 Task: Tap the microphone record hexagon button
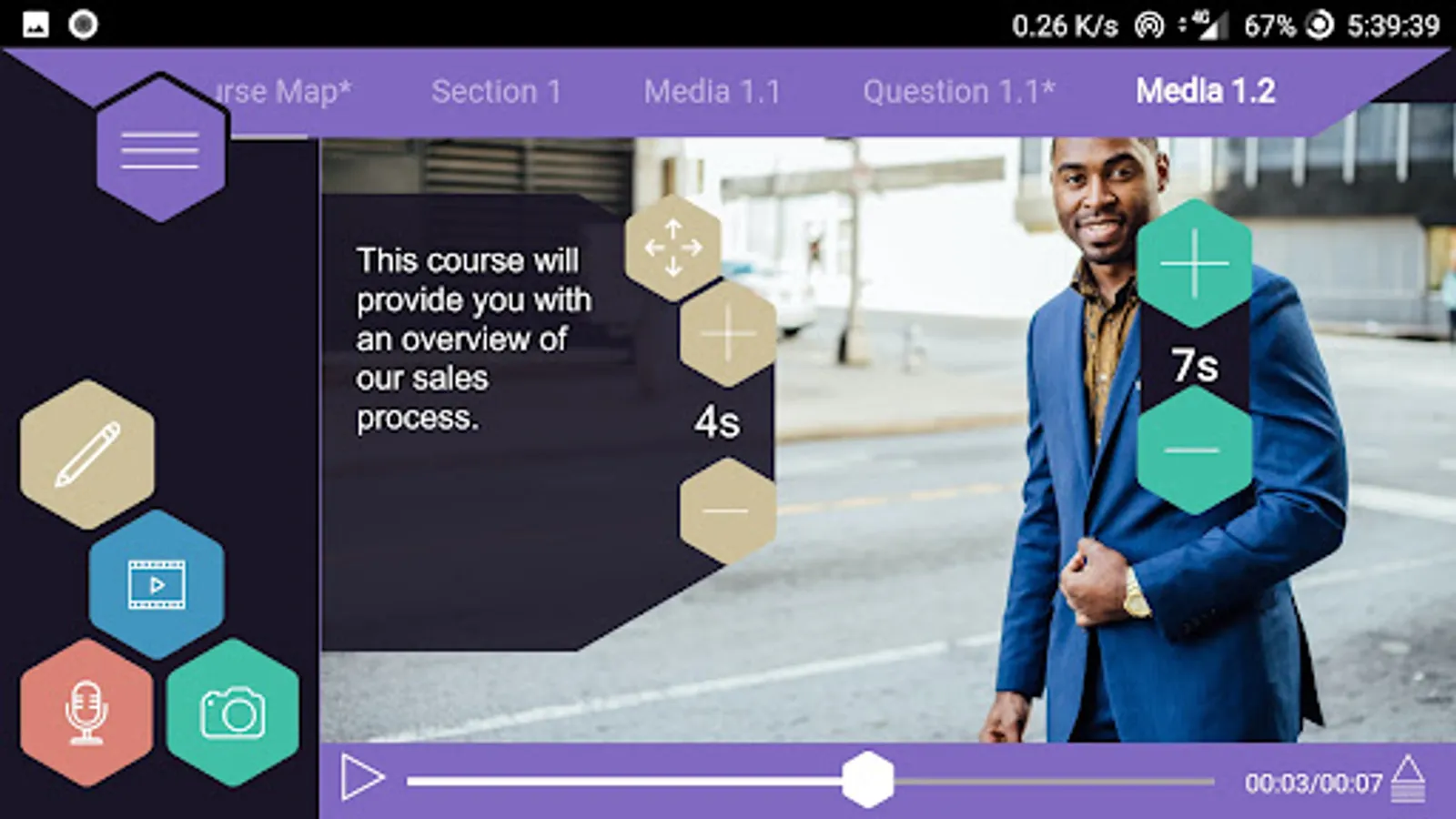point(86,713)
